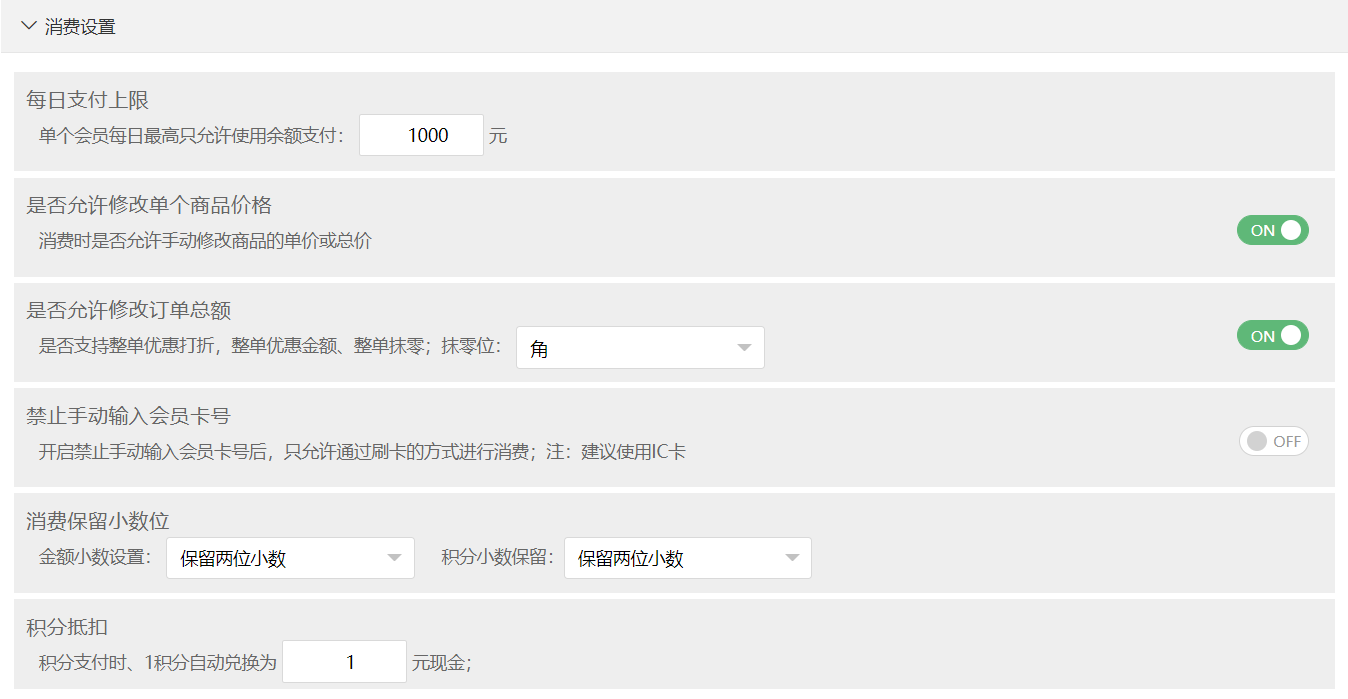Click the 积分小数保留 label text
Image resolution: width=1348 pixels, height=699 pixels.
497,558
